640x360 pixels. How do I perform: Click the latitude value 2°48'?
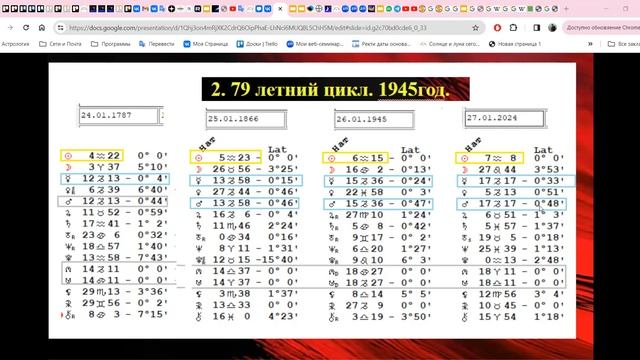(x=549, y=260)
